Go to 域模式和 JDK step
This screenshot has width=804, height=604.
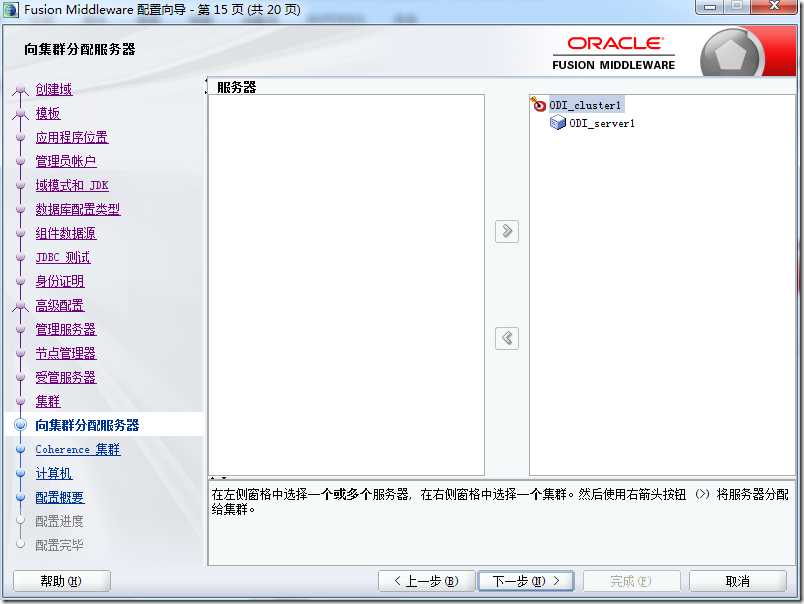coord(72,185)
